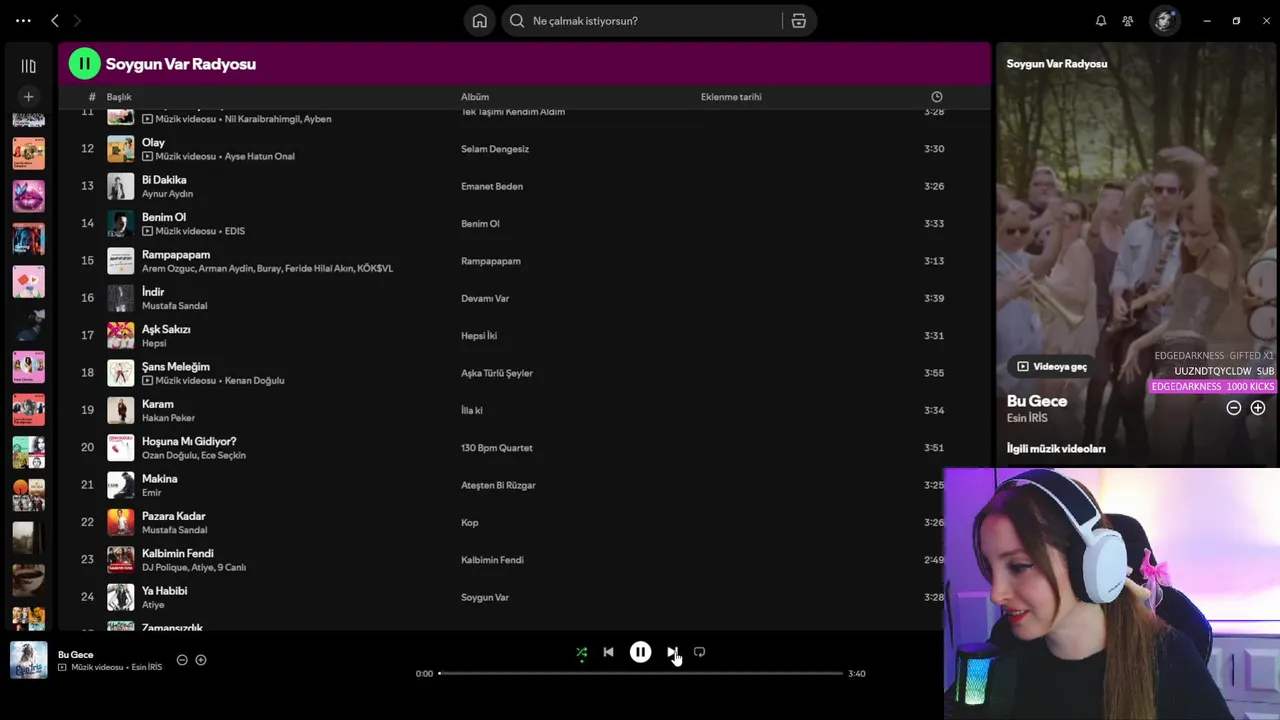Viewport: 1280px width, 720px height.
Task: Sort by the Albüm column header
Action: tap(475, 97)
